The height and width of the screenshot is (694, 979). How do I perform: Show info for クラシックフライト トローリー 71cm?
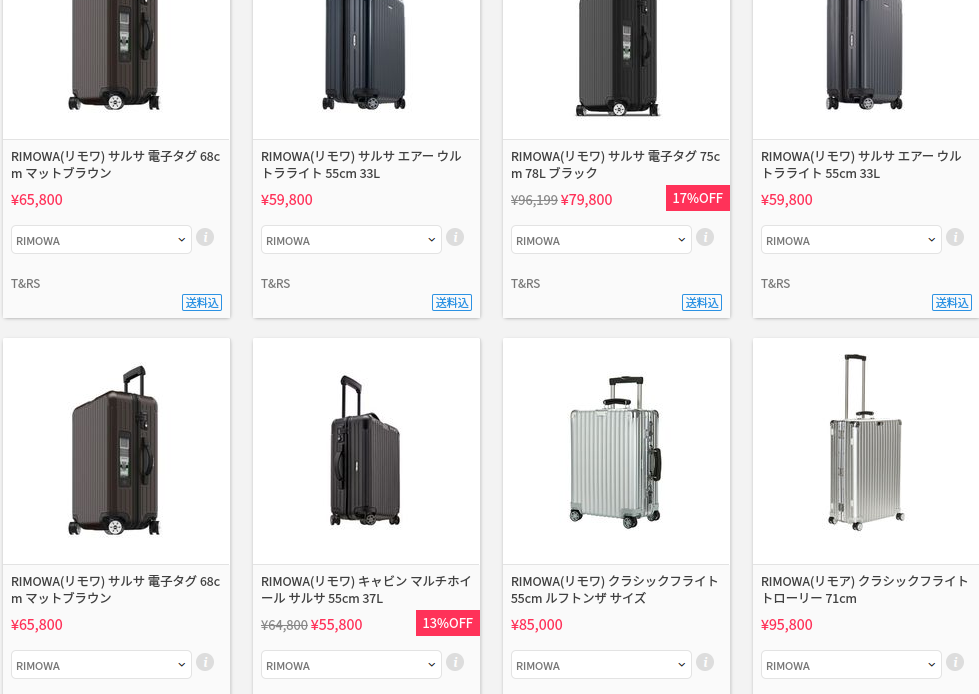coord(955,663)
